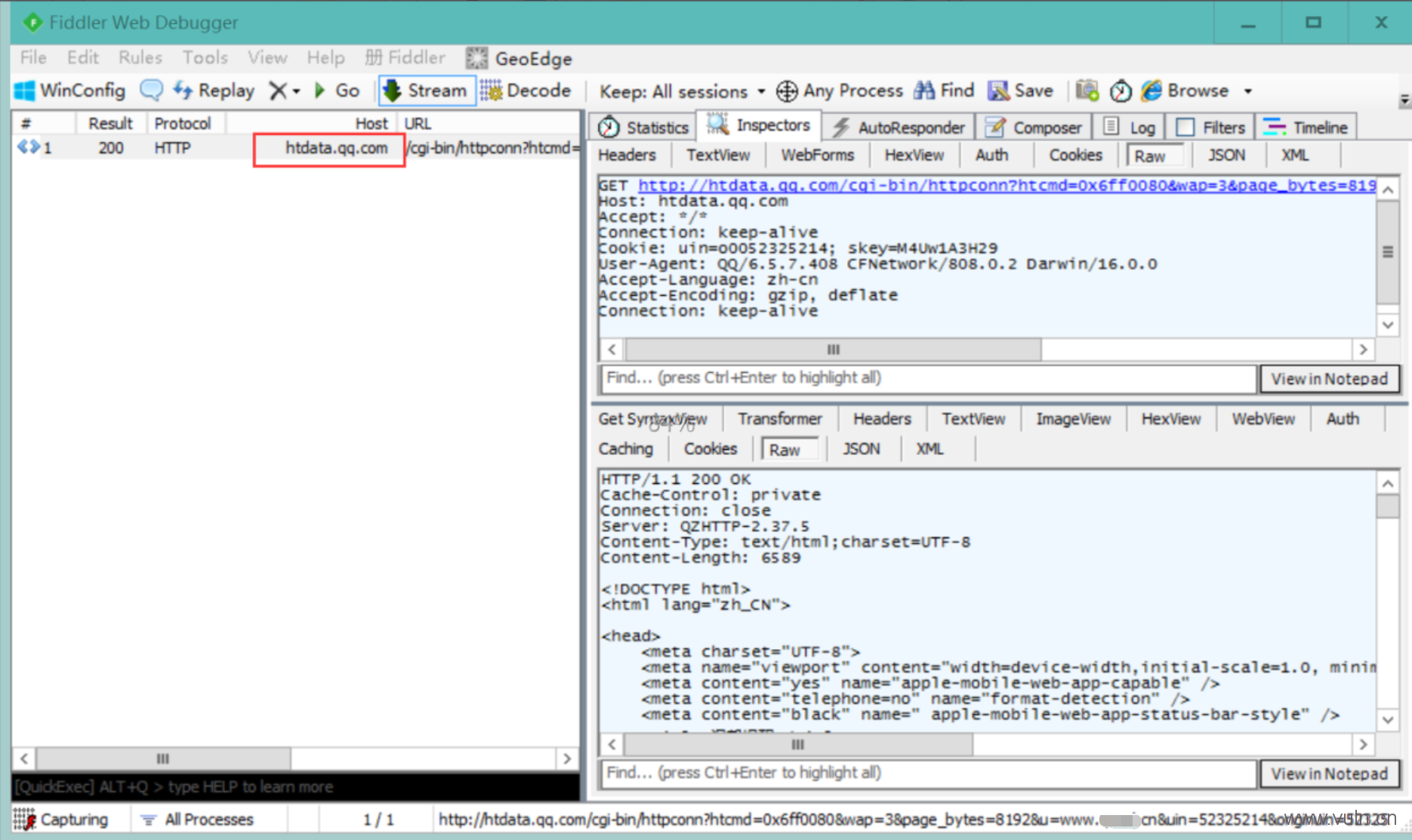1412x840 pixels.
Task: Open the View menu
Action: pyautogui.click(x=267, y=57)
